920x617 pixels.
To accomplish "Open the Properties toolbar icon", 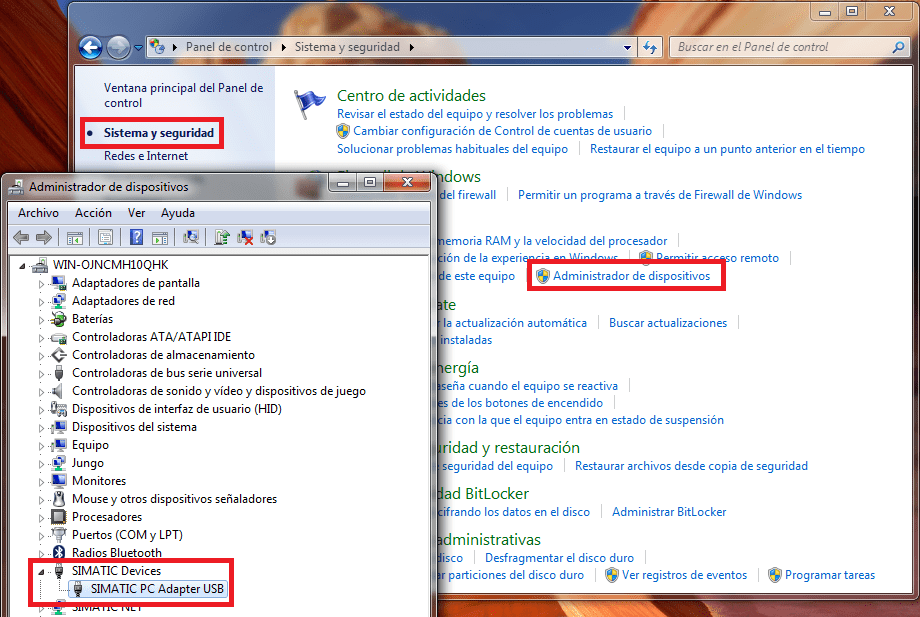I will click(106, 238).
